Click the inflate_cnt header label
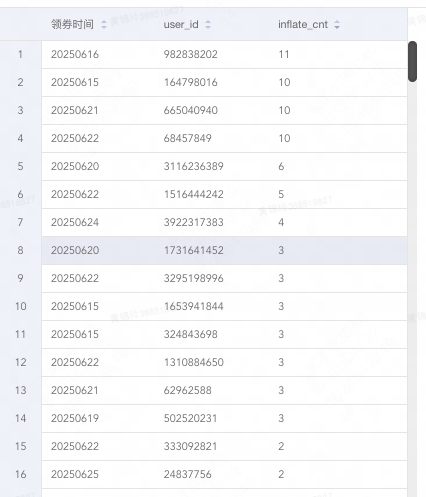Viewport: 426px width, 497px height. (303, 24)
